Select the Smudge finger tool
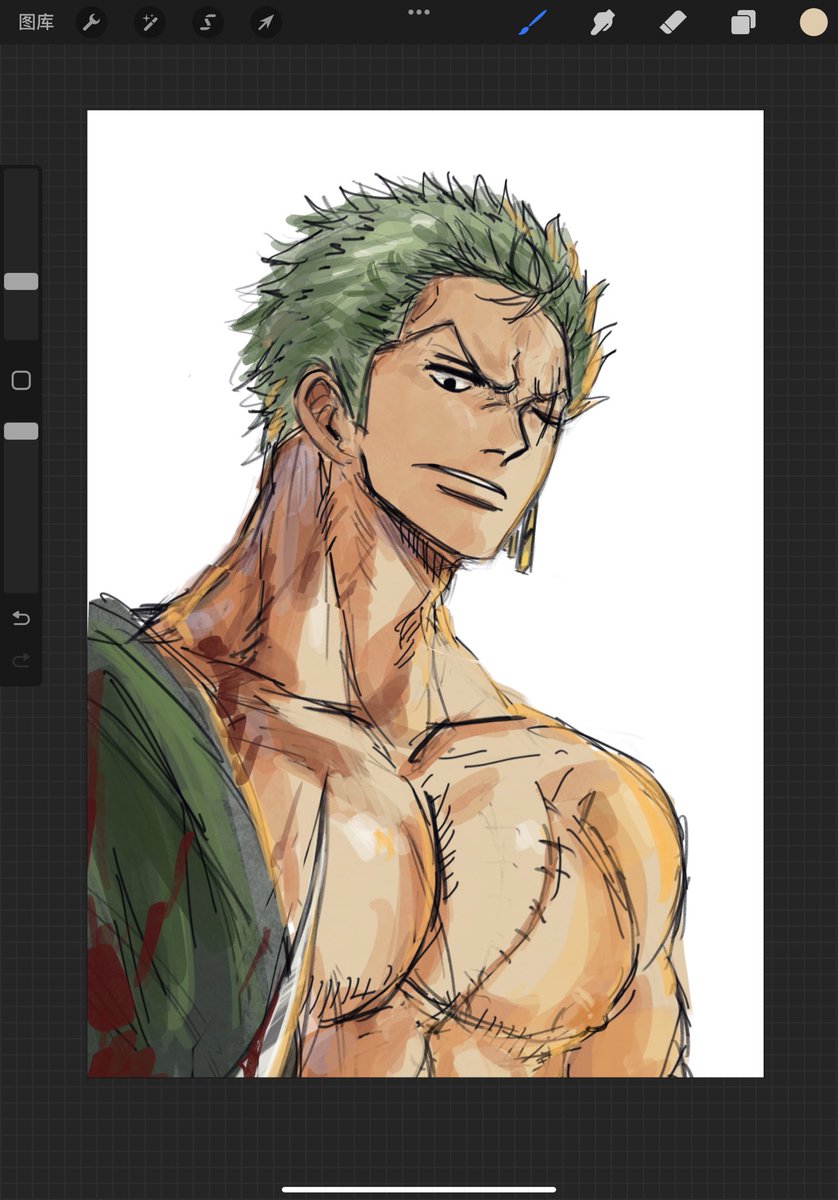The height and width of the screenshot is (1200, 838). pos(602,22)
